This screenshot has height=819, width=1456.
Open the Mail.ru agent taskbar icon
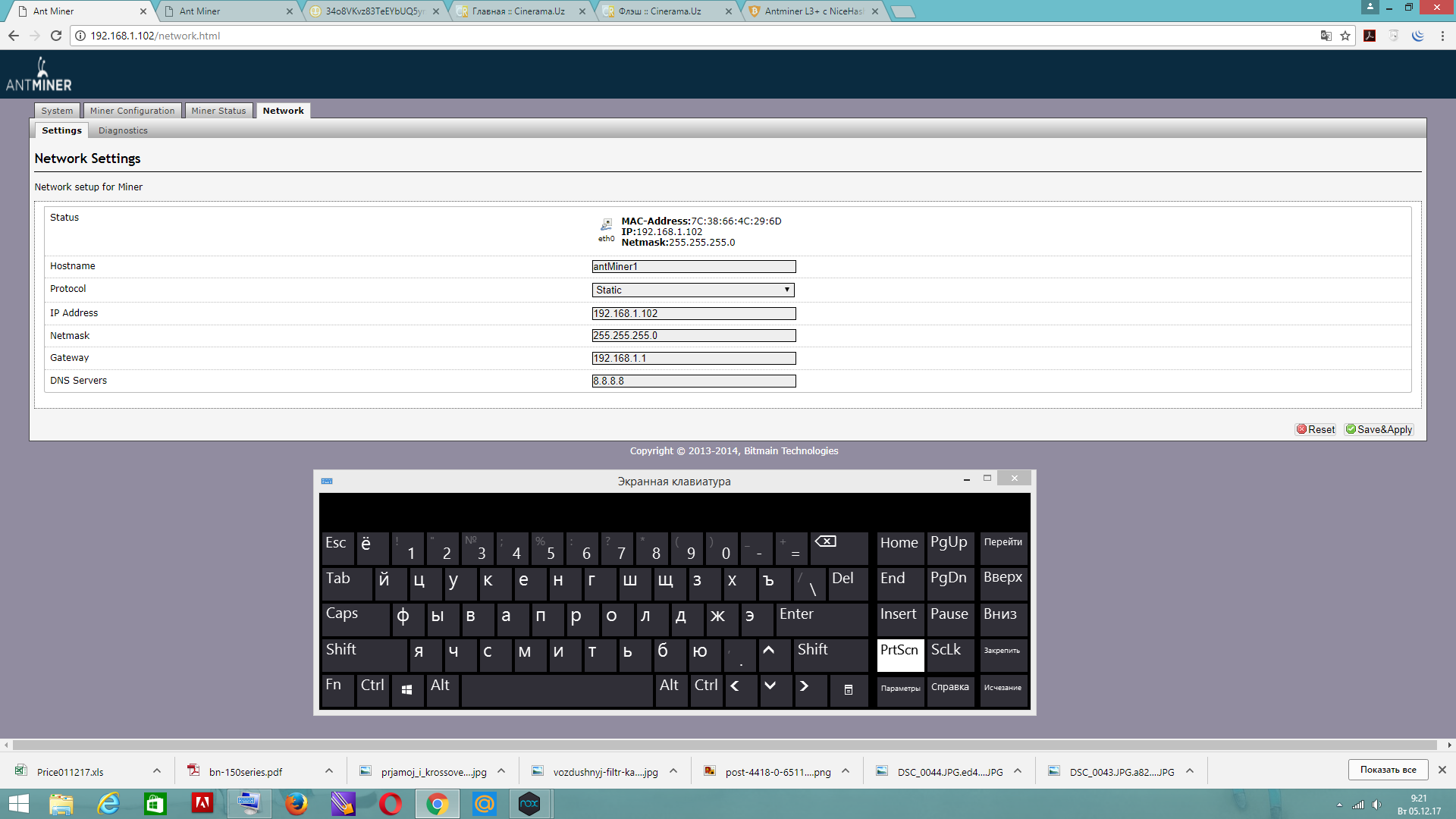pos(485,804)
